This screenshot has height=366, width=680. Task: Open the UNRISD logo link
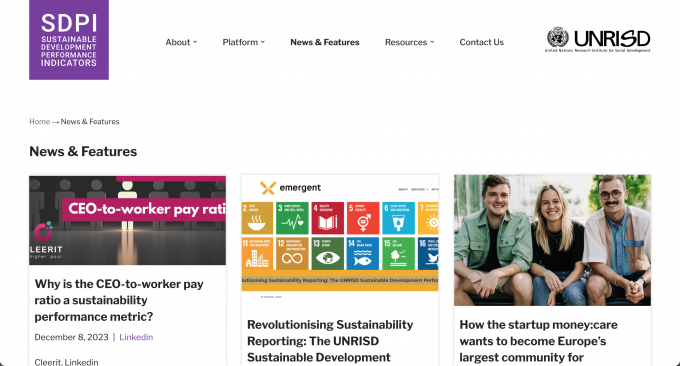click(x=598, y=39)
